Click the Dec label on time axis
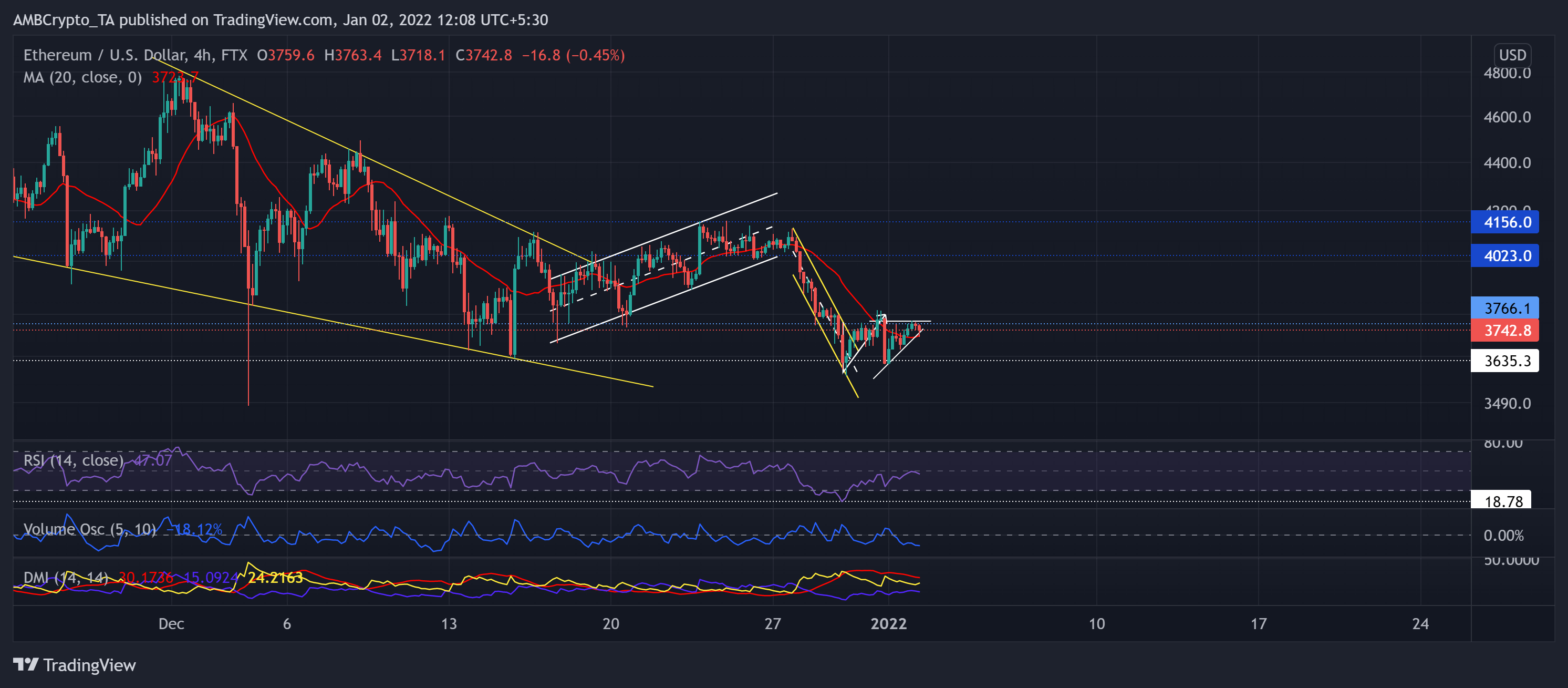The height and width of the screenshot is (688, 1568). pos(171,623)
